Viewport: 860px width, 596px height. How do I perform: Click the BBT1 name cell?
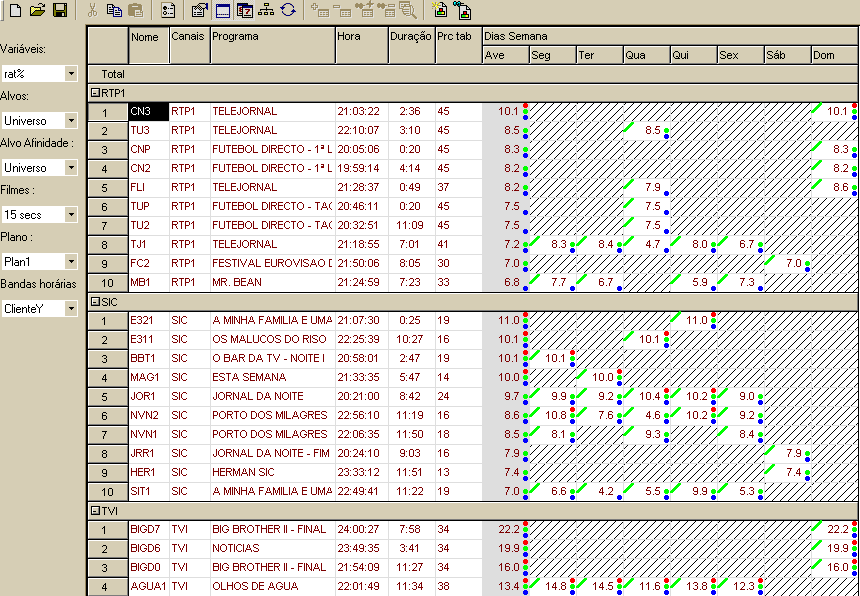[149, 359]
